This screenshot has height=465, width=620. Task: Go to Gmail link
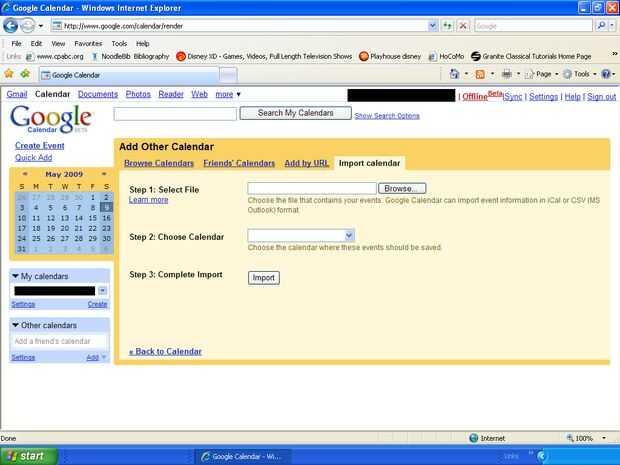(17, 94)
